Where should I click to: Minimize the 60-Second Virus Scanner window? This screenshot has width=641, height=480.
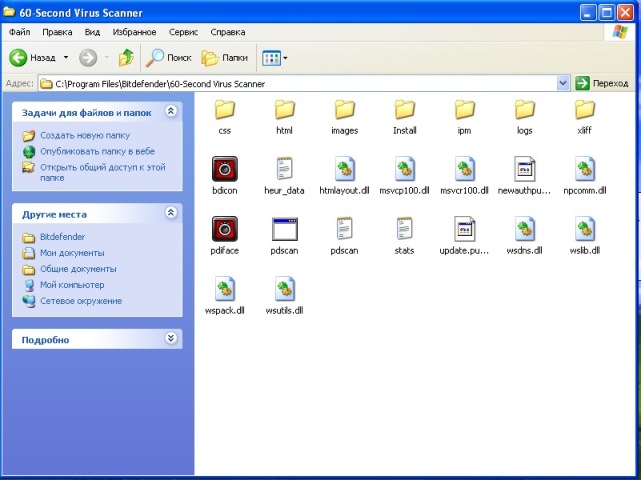[x=588, y=13]
